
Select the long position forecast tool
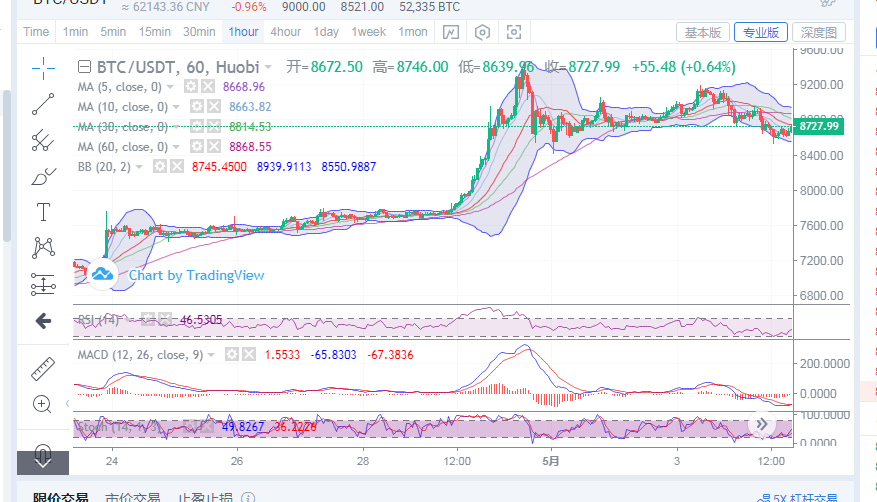point(43,284)
